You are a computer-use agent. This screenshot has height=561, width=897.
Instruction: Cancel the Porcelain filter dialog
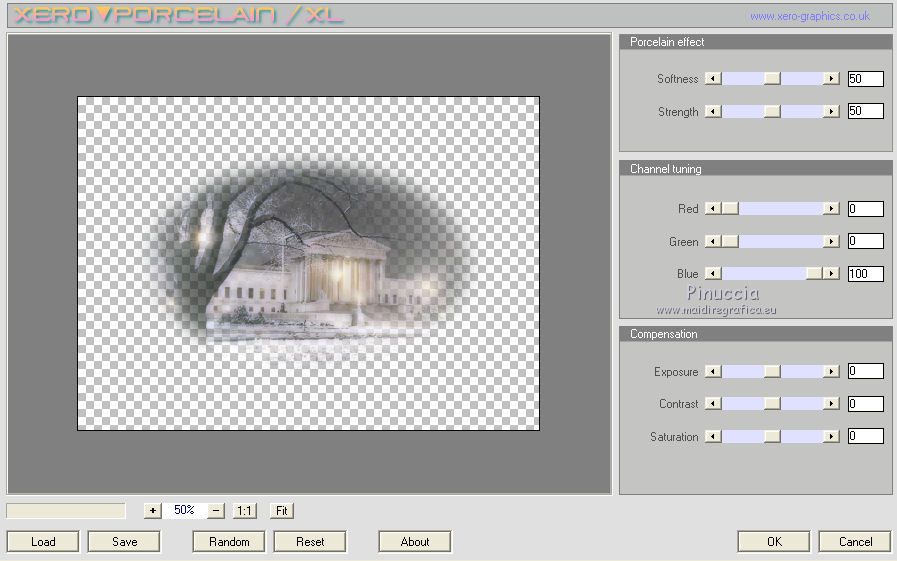[855, 542]
